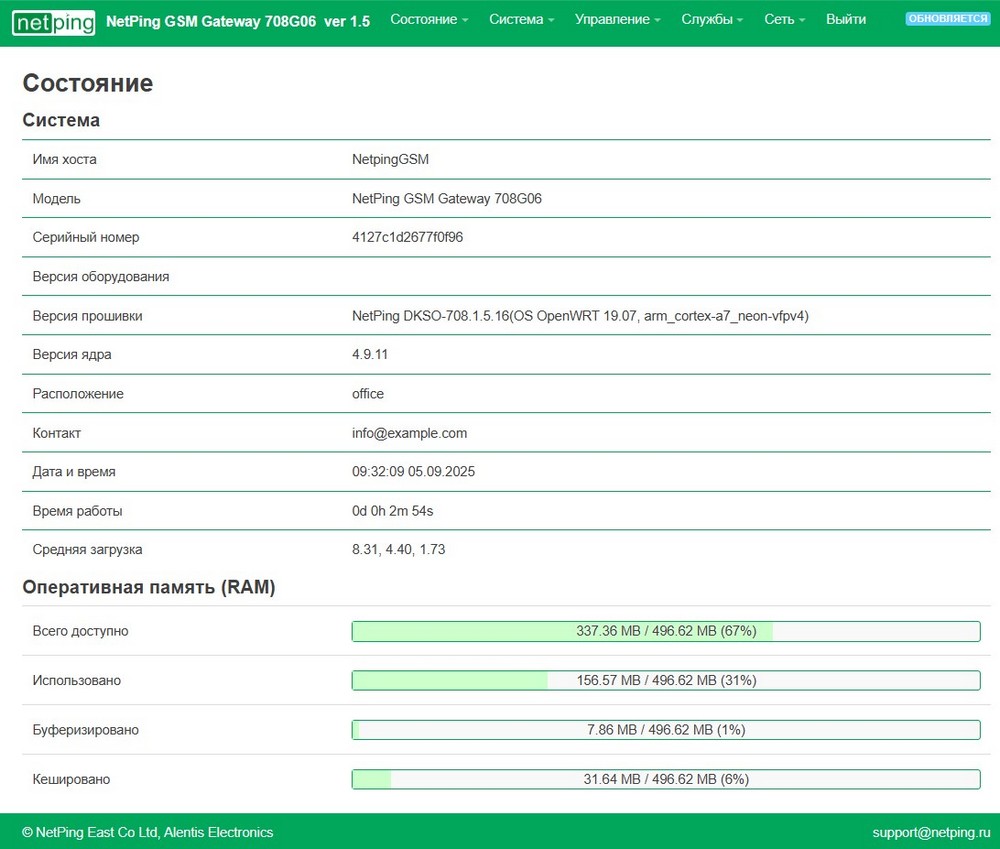Click the firmware version NetPing DKSO-708.1.5.16 text

click(x=580, y=316)
